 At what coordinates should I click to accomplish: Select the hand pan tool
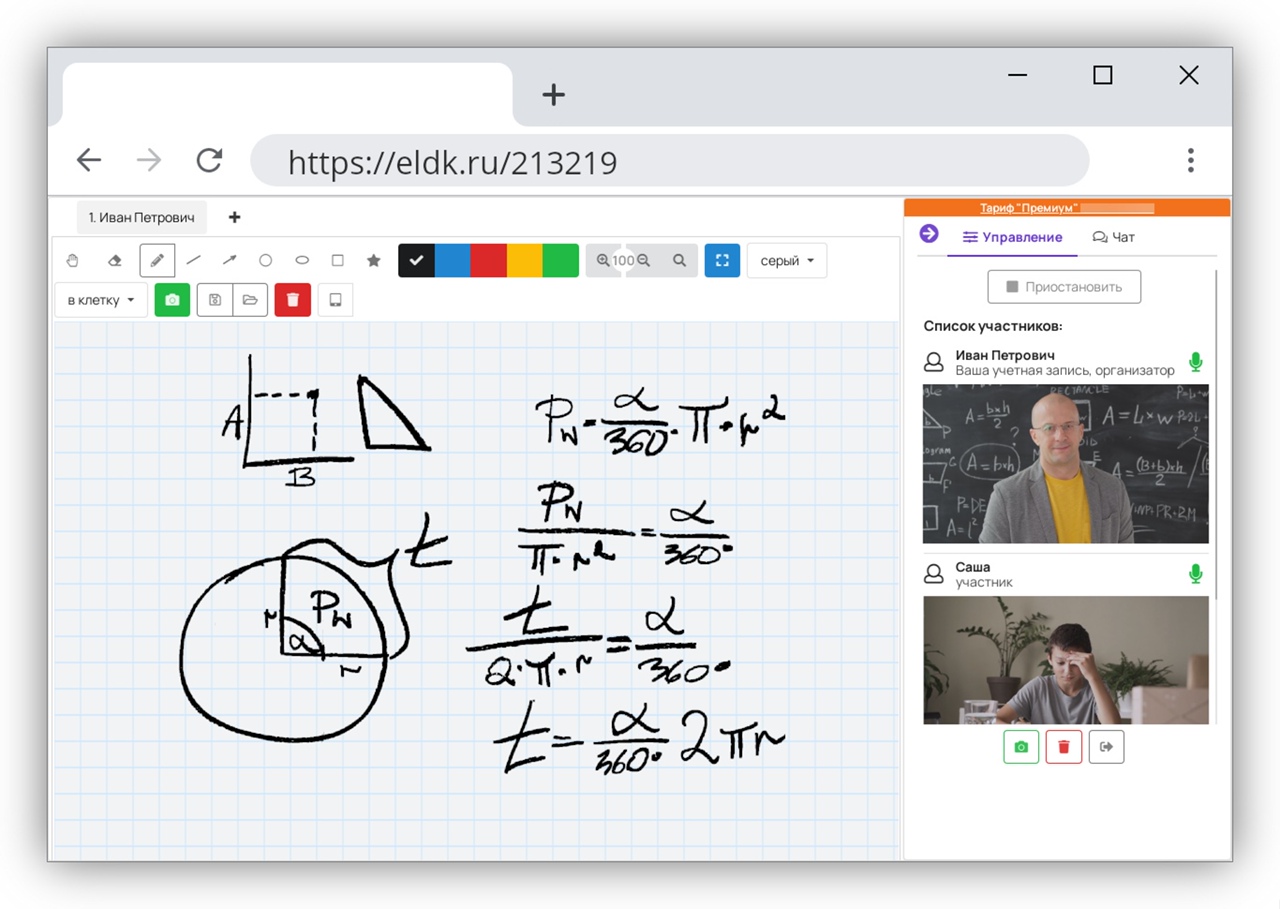72,261
